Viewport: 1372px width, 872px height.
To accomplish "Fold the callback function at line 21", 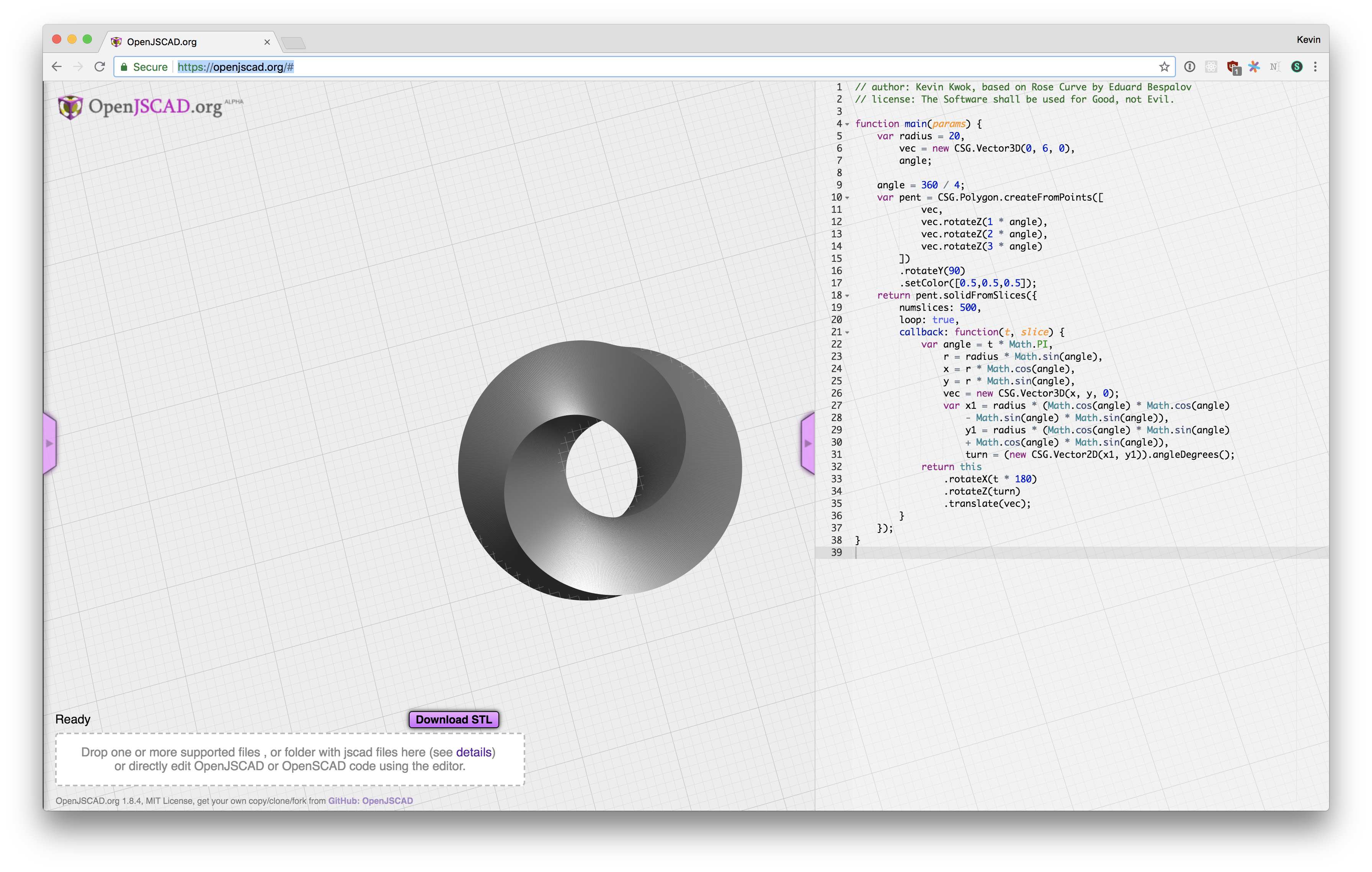I will tap(847, 333).
